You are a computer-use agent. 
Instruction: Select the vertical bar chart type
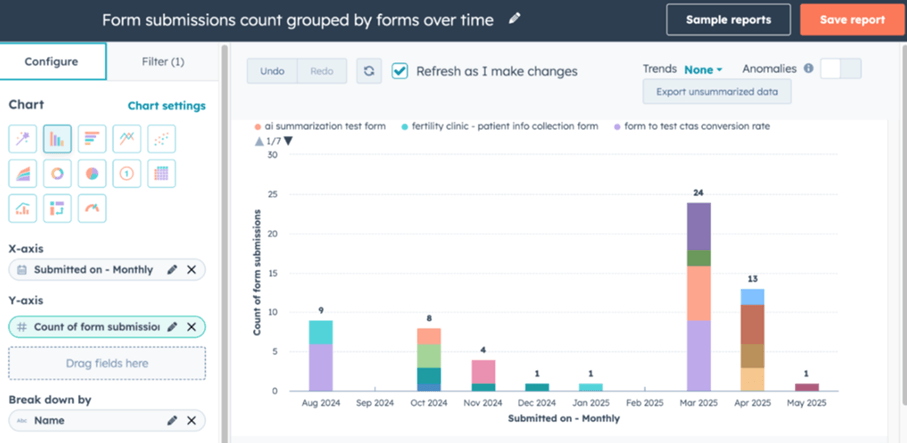pos(57,139)
